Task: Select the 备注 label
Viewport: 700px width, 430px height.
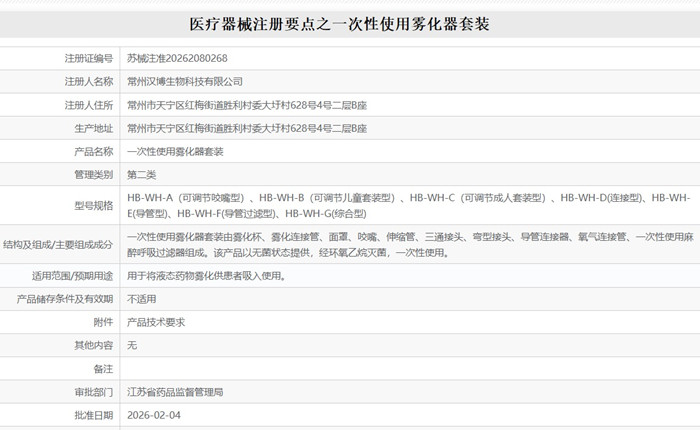Action: point(103,369)
